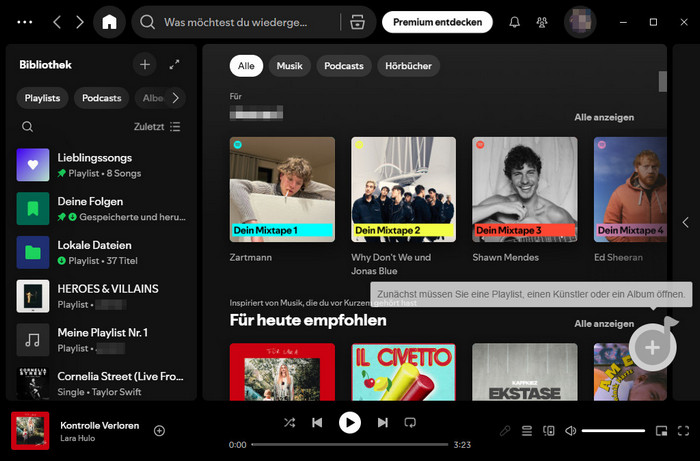Screen dimensions: 700x461
Task: Open the Für heute empfohlen heading
Action: (308, 320)
